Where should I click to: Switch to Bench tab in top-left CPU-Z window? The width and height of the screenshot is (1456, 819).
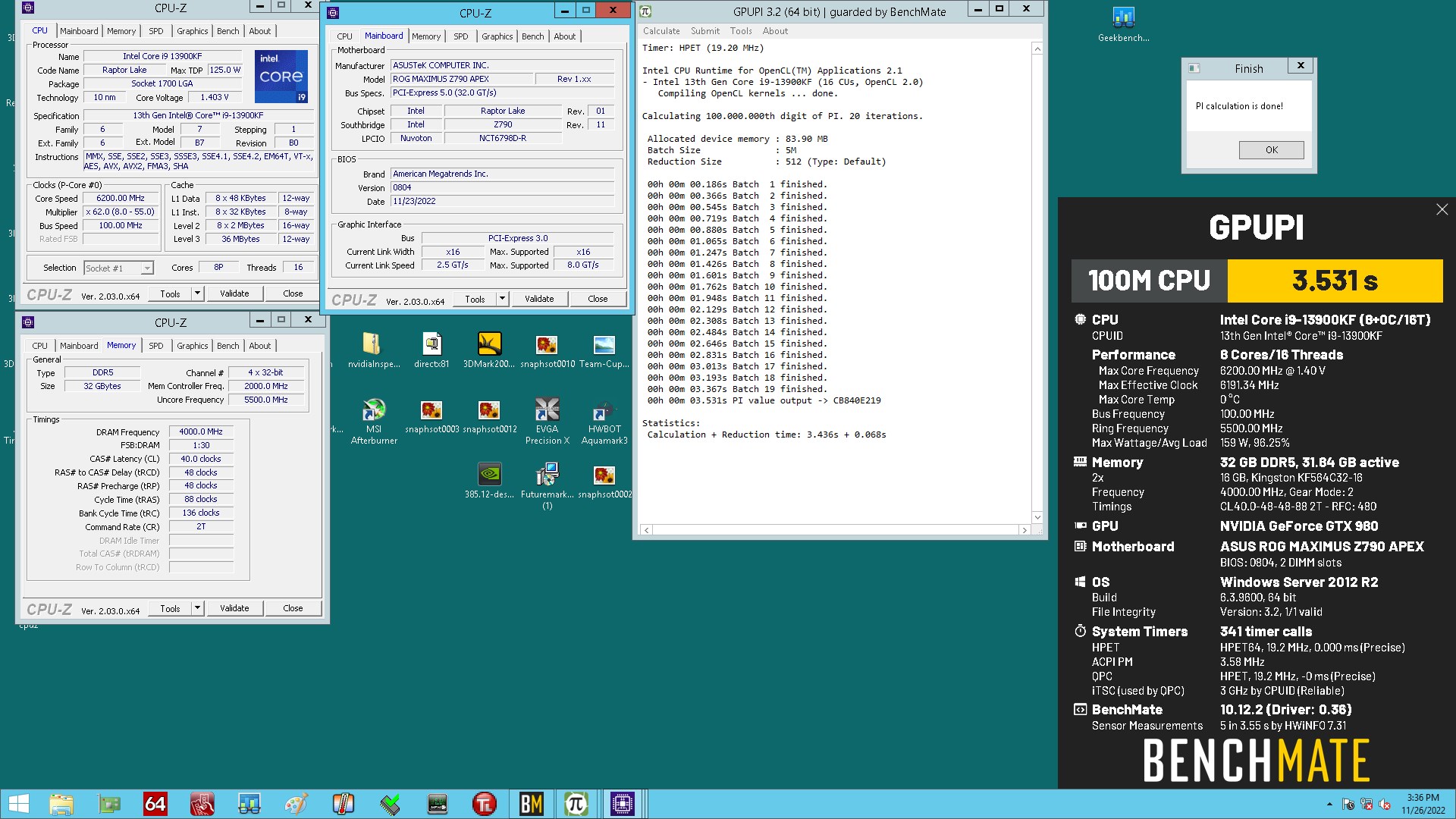click(227, 31)
